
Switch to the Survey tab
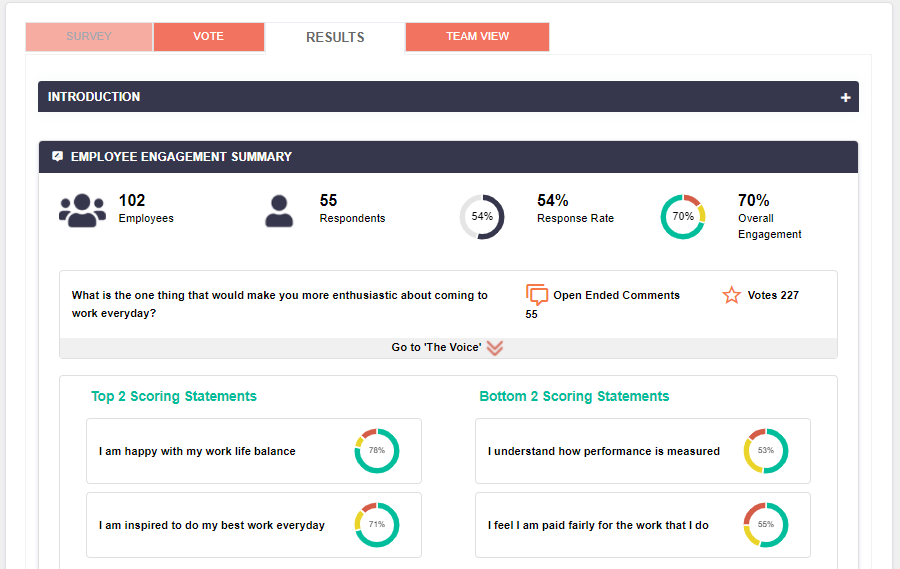pos(89,37)
